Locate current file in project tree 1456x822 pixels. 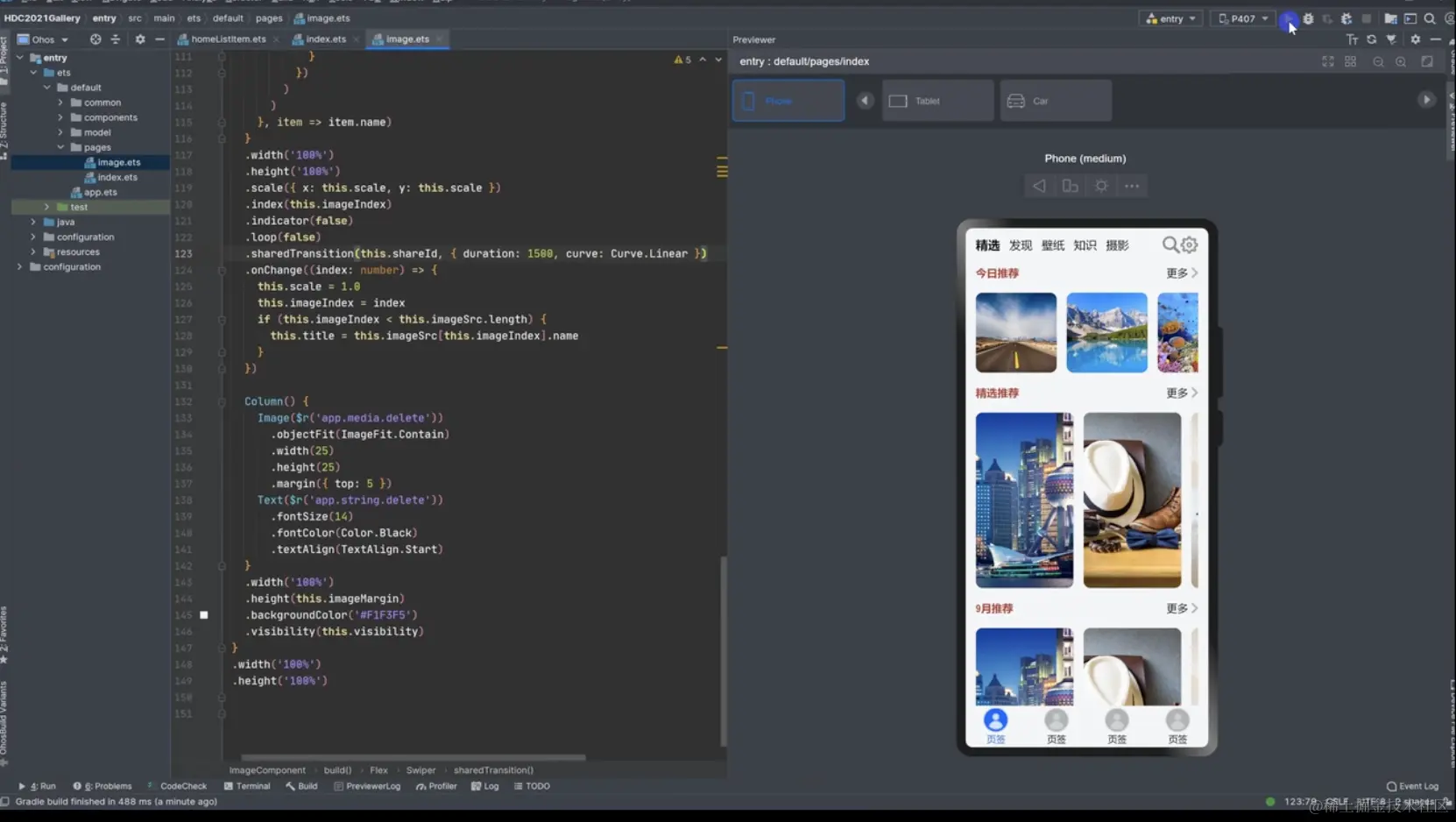[95, 39]
